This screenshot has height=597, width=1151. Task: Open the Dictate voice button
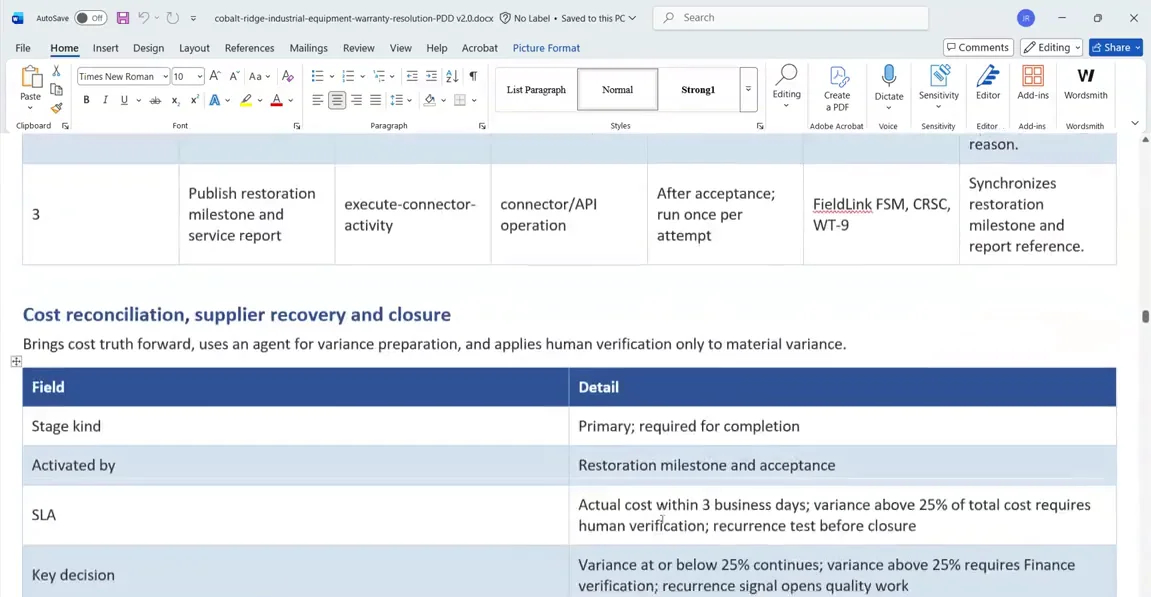(x=888, y=87)
